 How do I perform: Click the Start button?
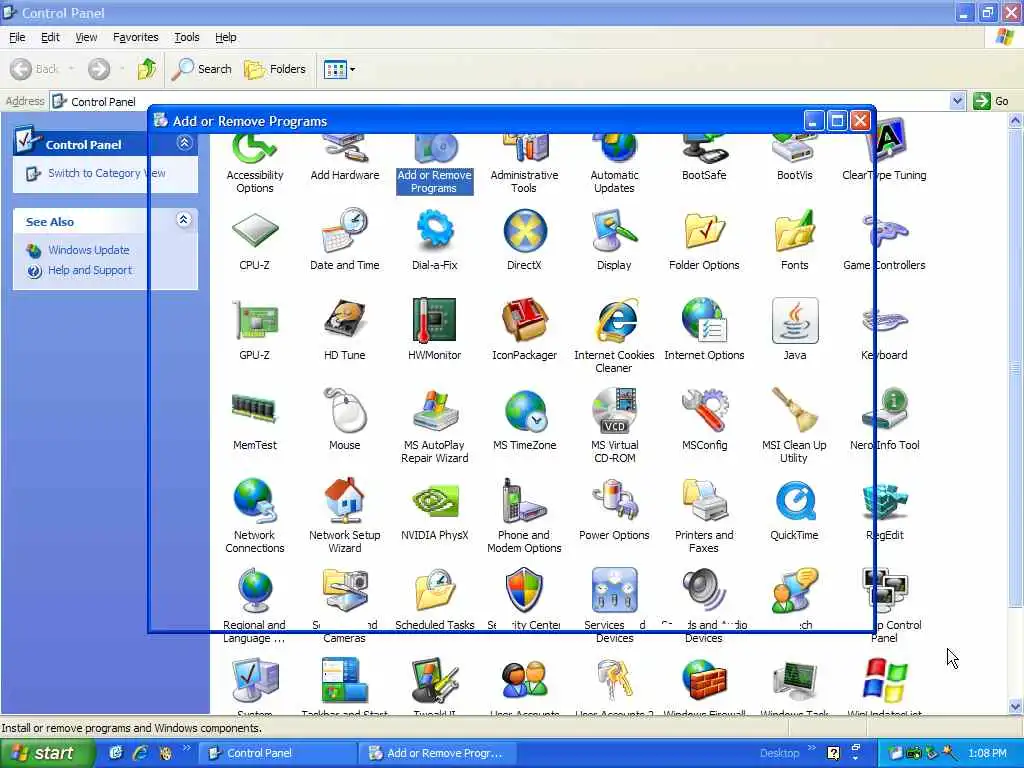pyautogui.click(x=47, y=753)
